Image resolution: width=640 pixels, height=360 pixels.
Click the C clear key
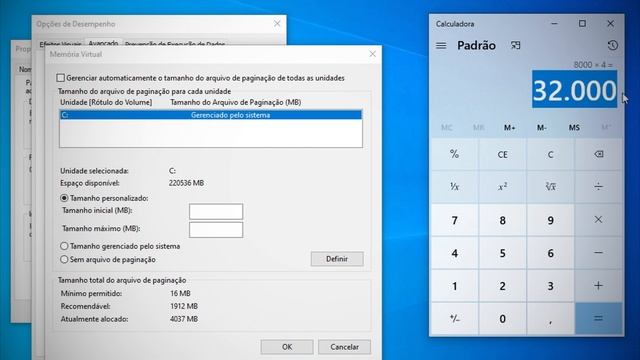(550, 154)
